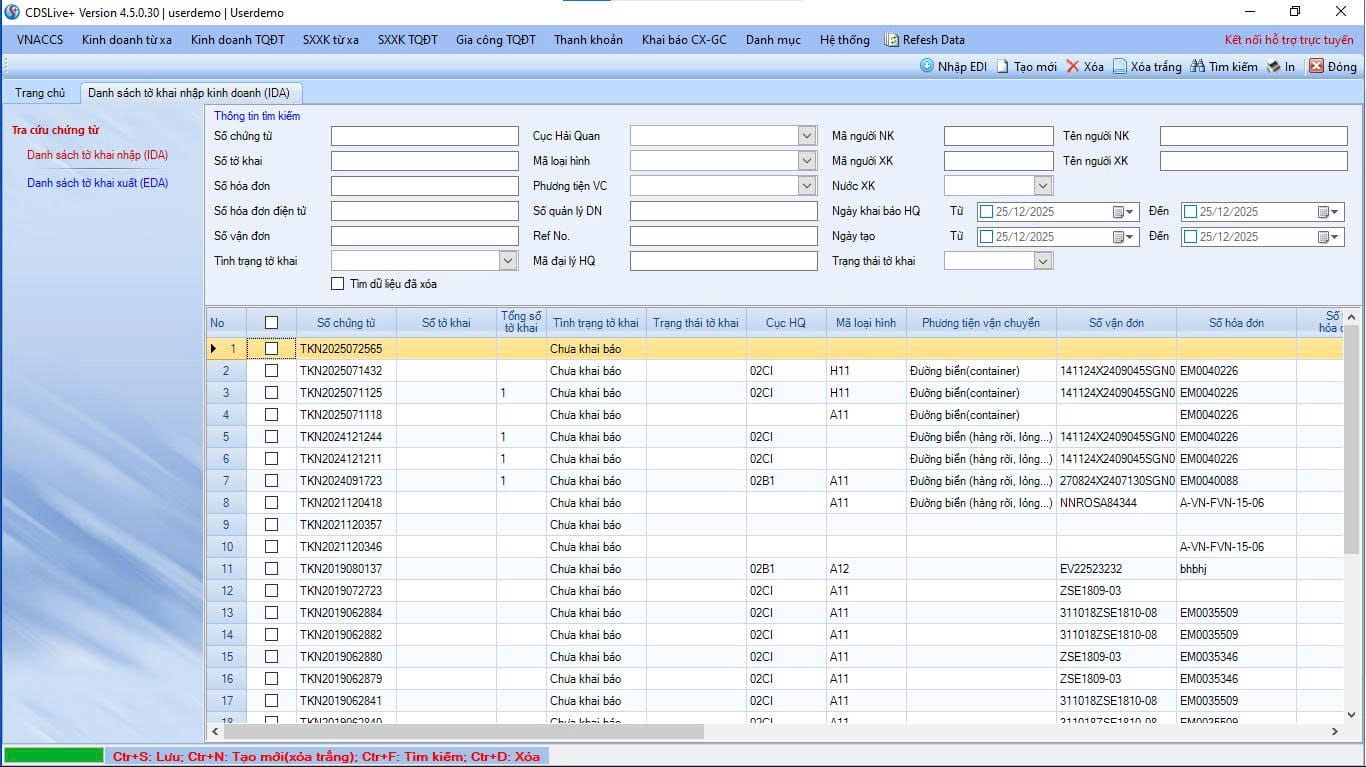1366x767 pixels.
Task: Open the VNACCS menu
Action: pyautogui.click(x=40, y=40)
